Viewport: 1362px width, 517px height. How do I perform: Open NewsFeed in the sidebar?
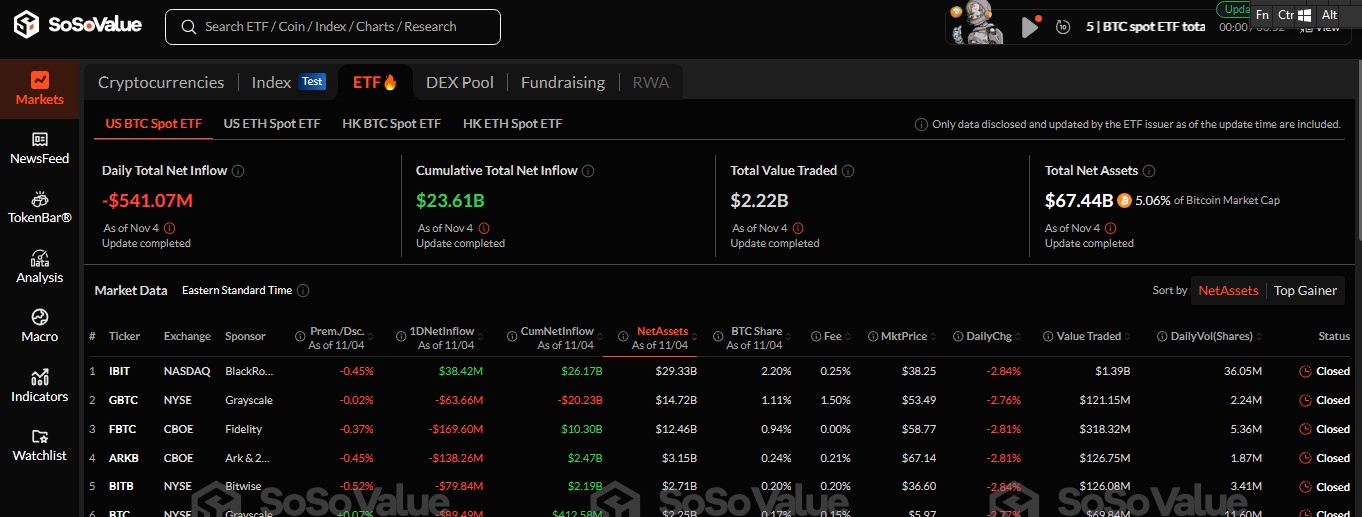click(40, 148)
